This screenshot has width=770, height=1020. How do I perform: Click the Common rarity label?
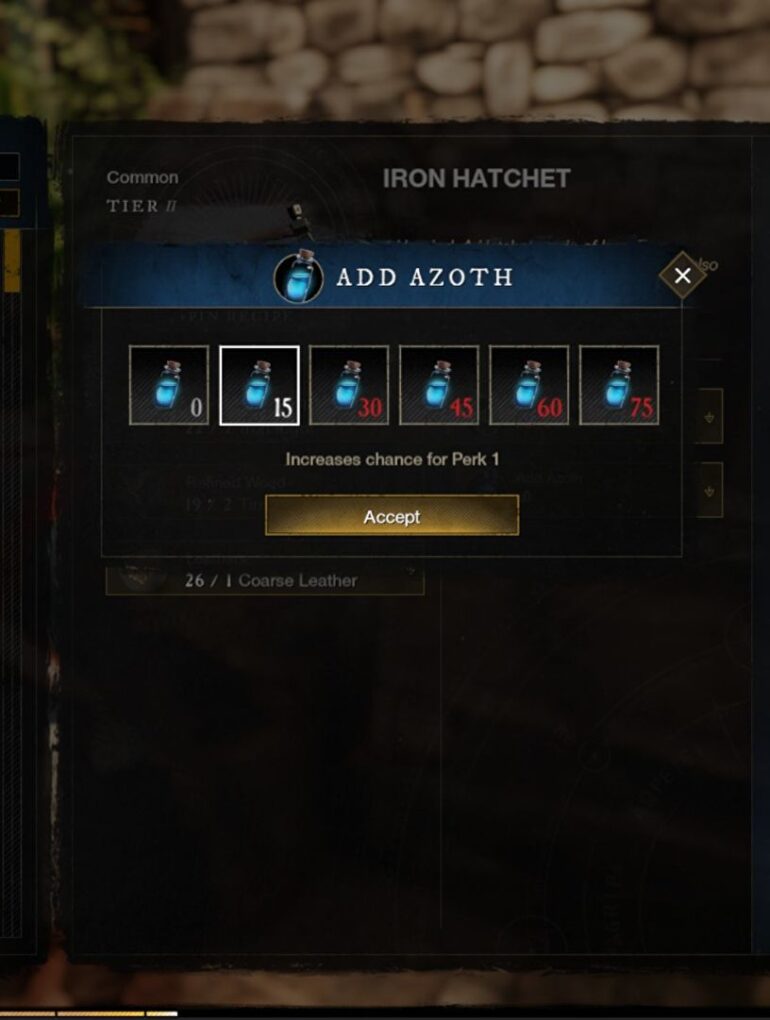(x=142, y=178)
